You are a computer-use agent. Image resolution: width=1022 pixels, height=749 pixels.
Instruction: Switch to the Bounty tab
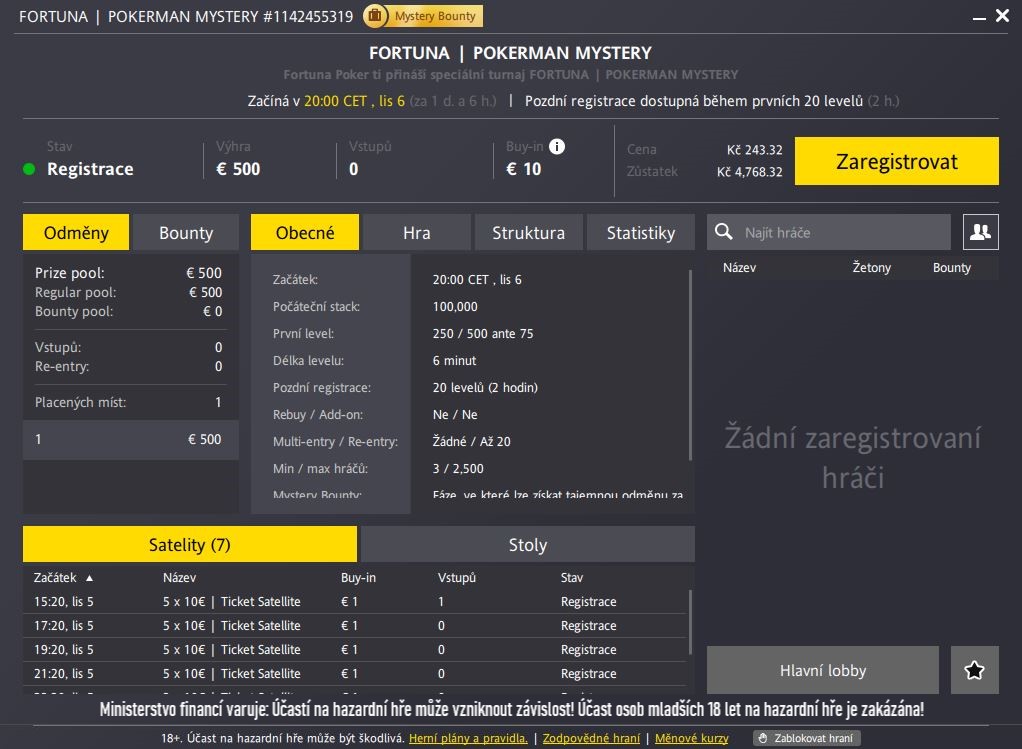tap(186, 233)
